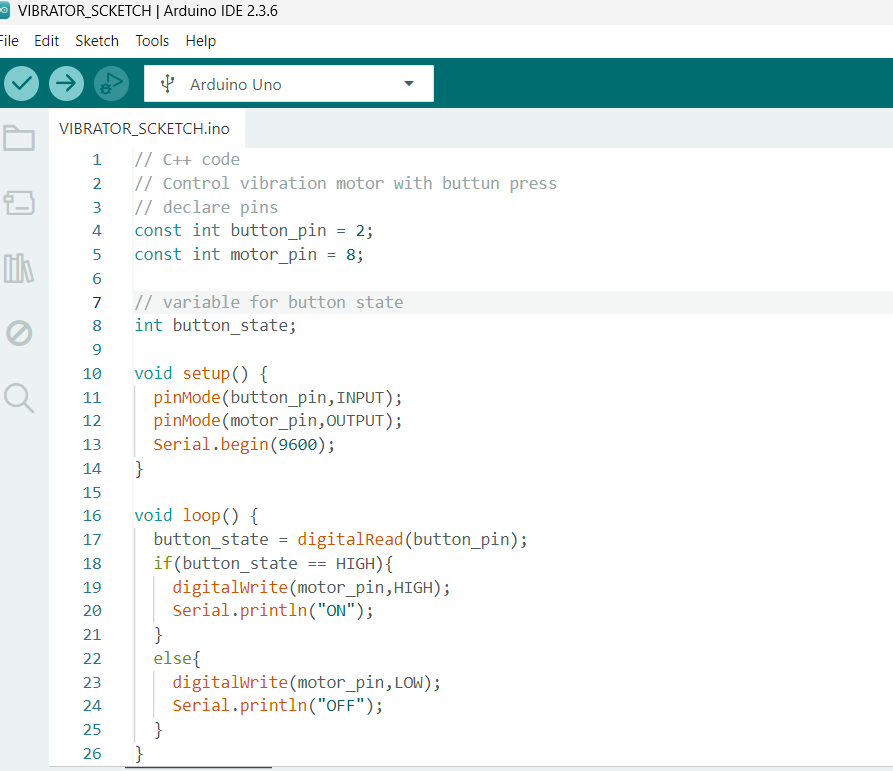The image size is (893, 771).
Task: Open the Sketch menu
Action: point(97,41)
